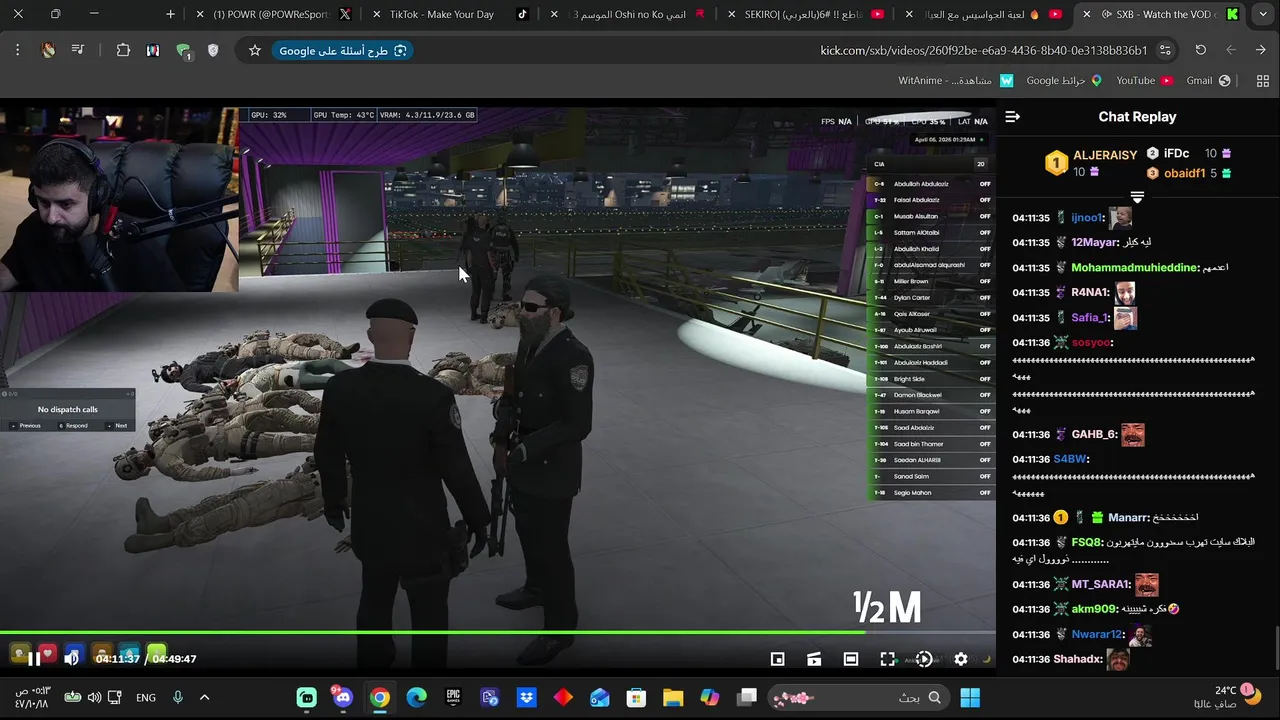Open the WitAnime bookmark
1280x720 pixels.
coord(955,80)
